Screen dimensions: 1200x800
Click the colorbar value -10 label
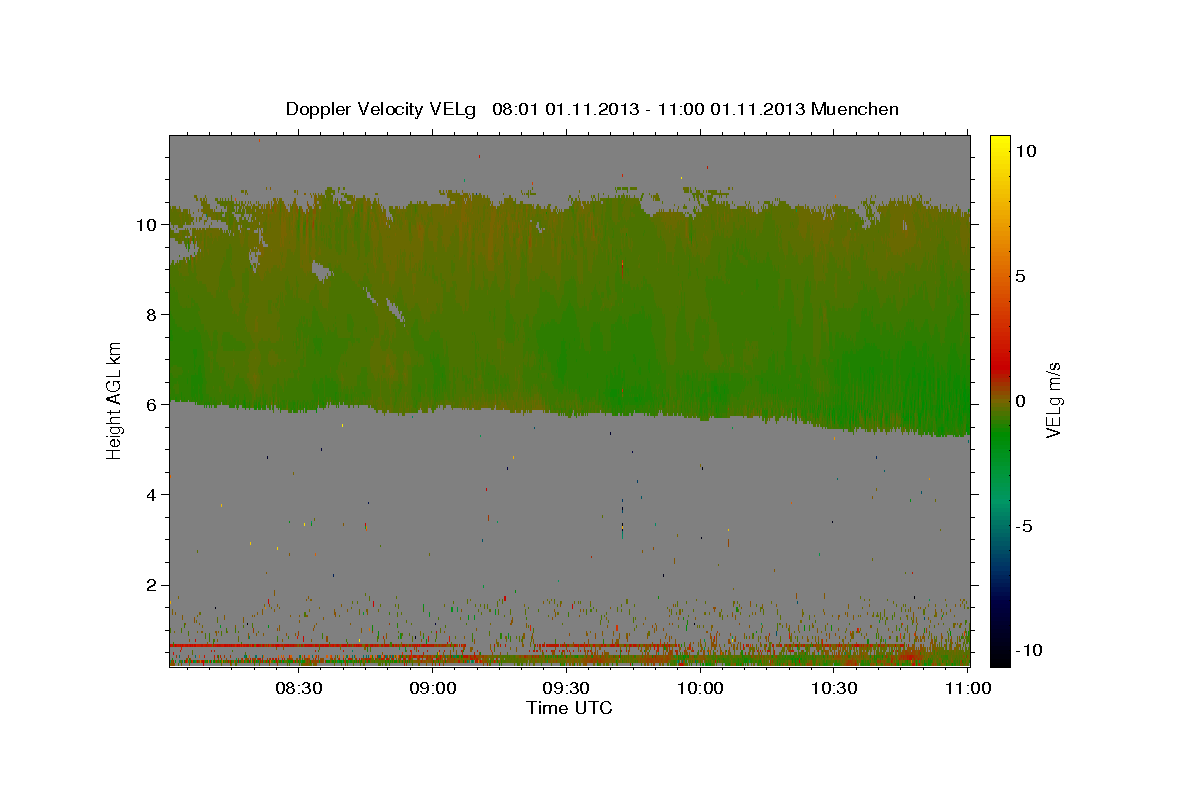[x=1029, y=650]
